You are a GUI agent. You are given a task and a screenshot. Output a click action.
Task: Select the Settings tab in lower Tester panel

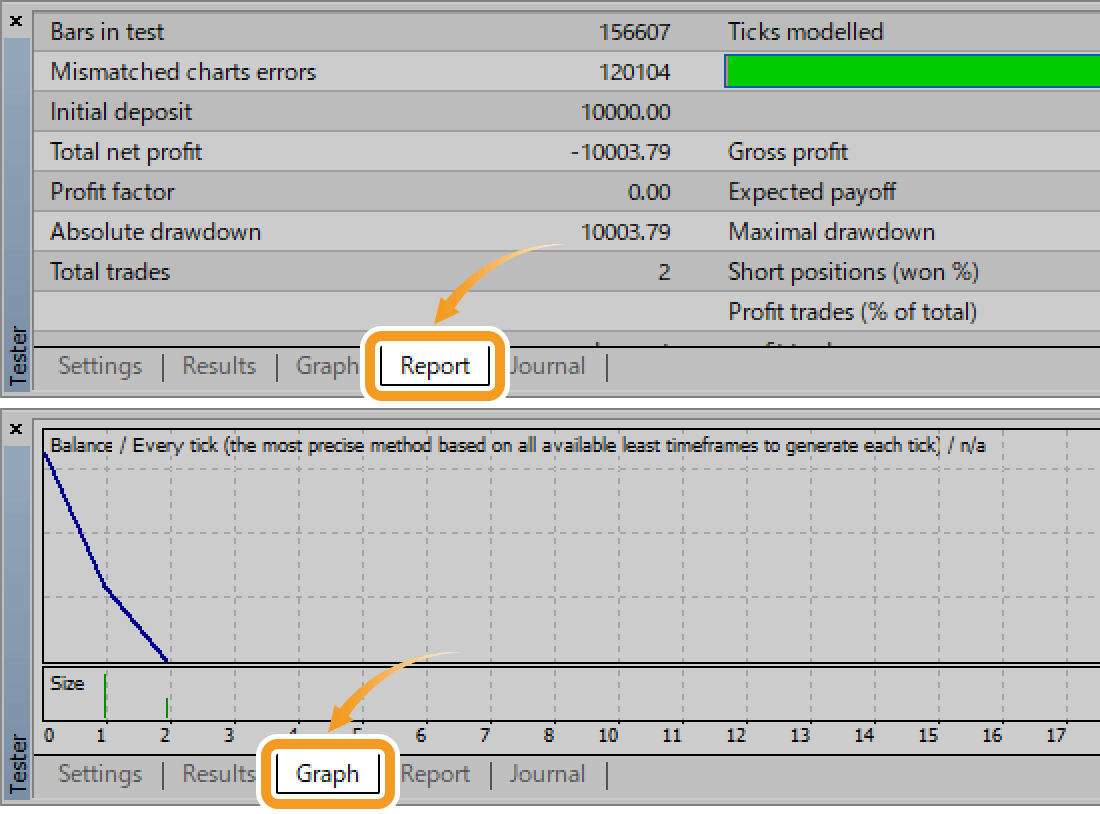tap(99, 773)
